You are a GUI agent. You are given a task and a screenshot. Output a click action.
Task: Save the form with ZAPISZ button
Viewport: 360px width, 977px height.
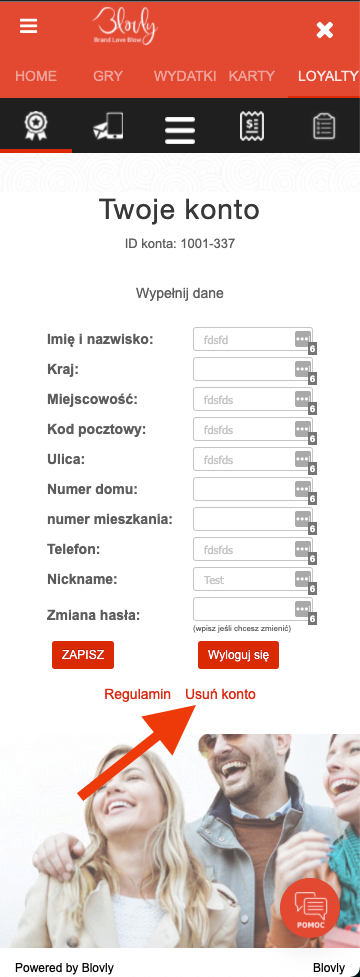83,654
